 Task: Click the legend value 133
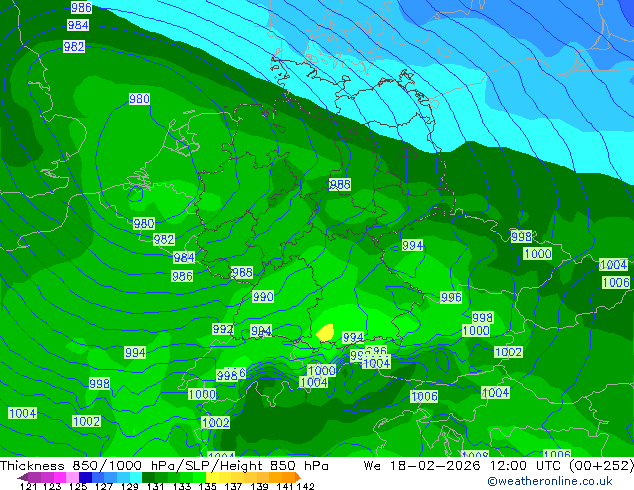tap(182, 486)
